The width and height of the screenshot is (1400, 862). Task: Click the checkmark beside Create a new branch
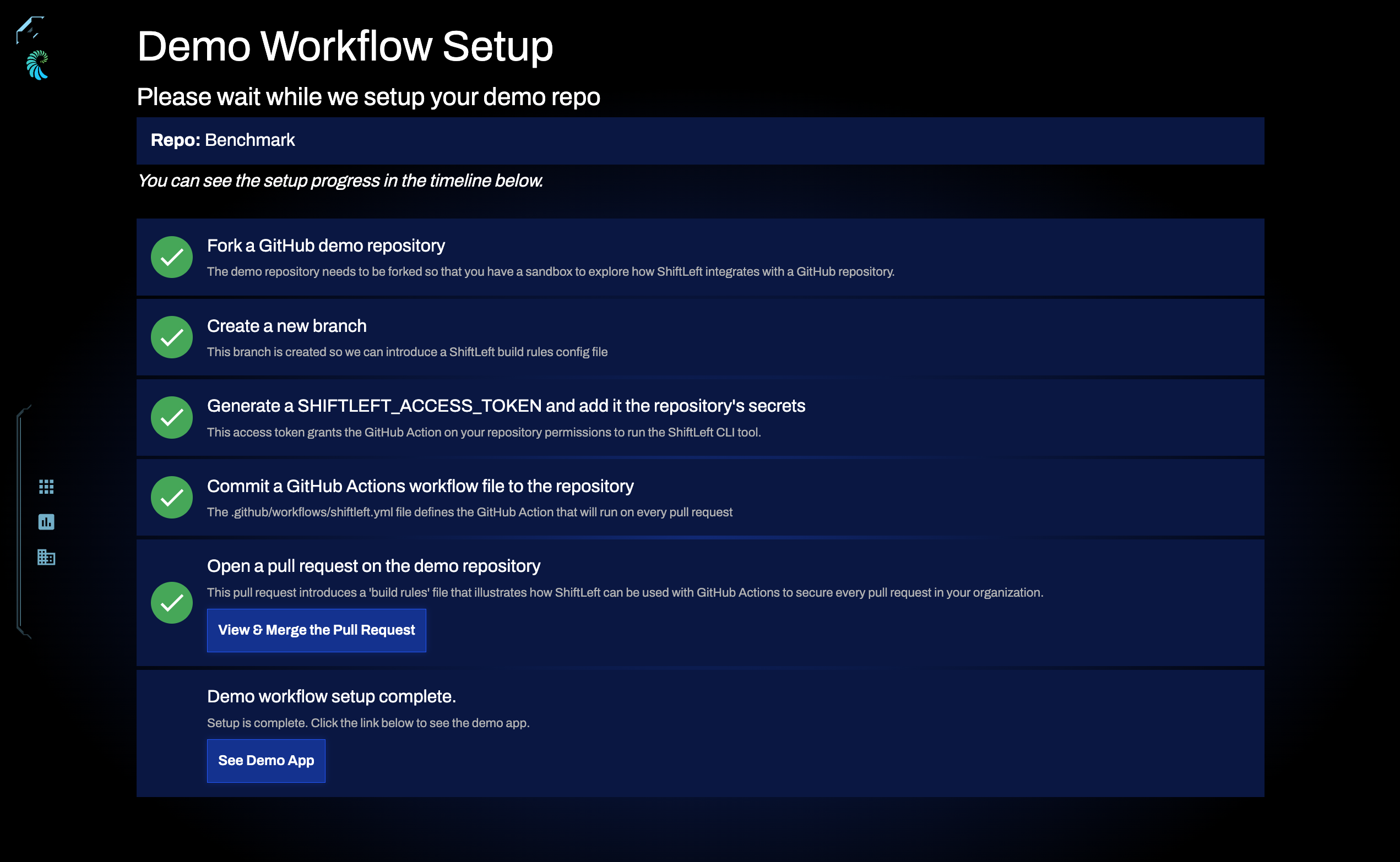point(172,337)
